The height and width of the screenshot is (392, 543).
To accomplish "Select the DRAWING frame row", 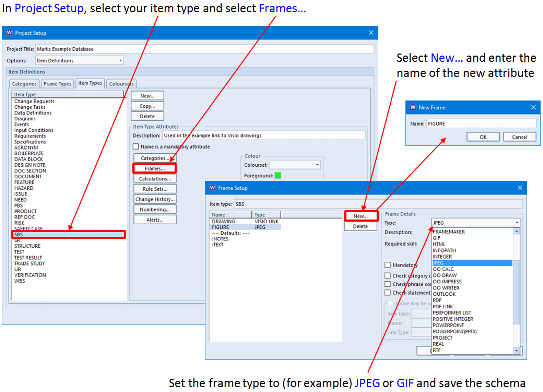I will 245,221.
